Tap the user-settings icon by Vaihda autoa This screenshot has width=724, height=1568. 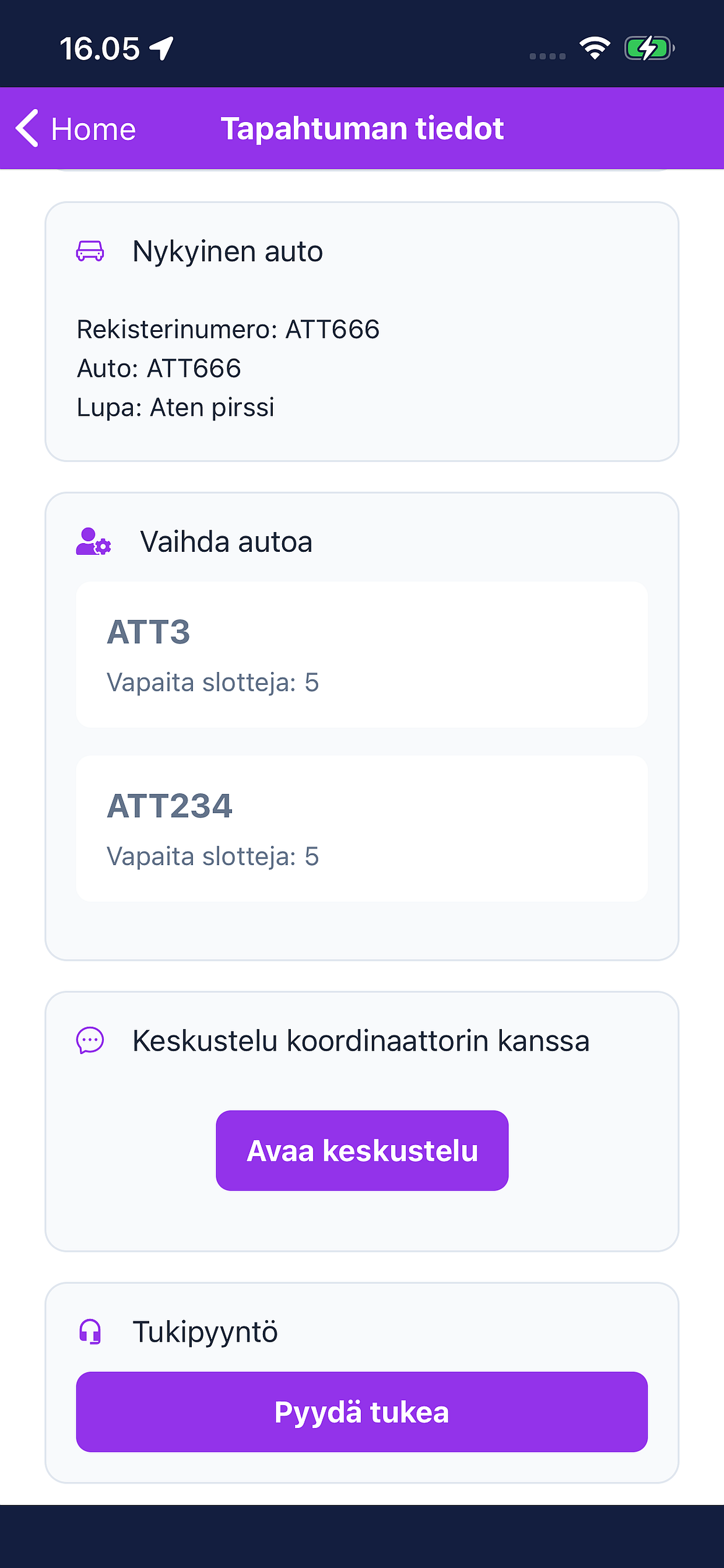[x=93, y=541]
